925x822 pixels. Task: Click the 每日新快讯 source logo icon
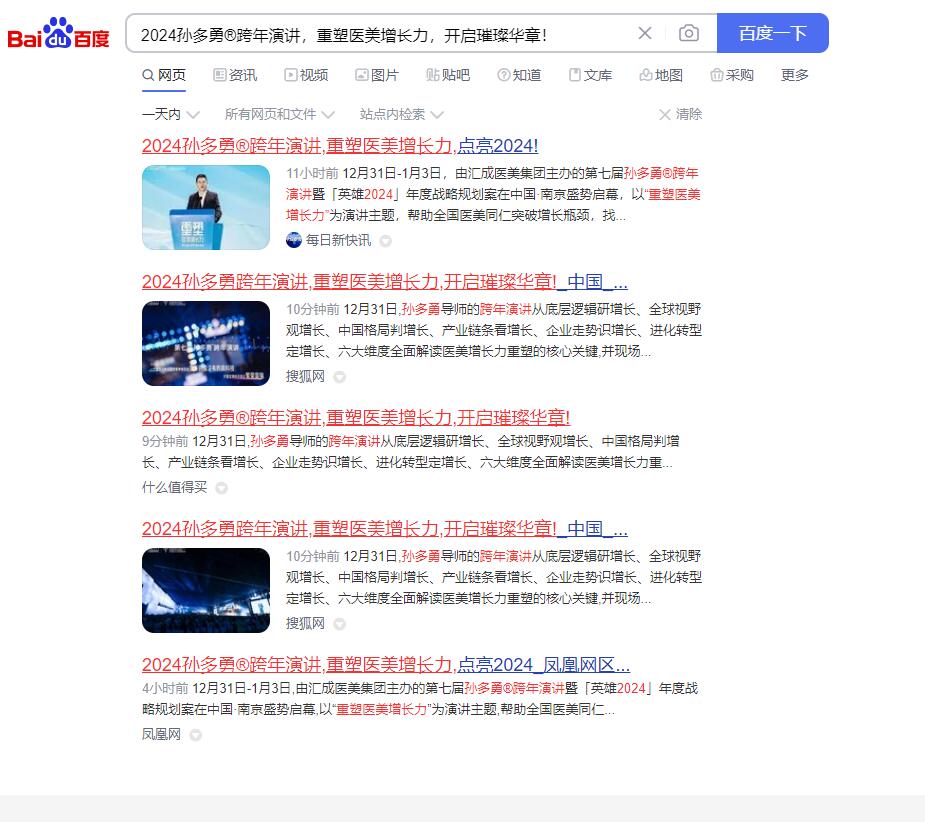coord(294,240)
